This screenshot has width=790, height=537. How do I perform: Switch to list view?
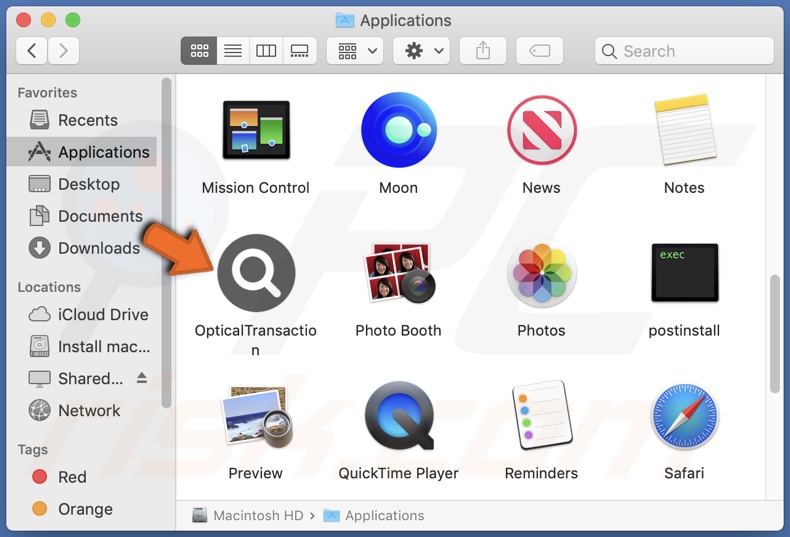[233, 51]
